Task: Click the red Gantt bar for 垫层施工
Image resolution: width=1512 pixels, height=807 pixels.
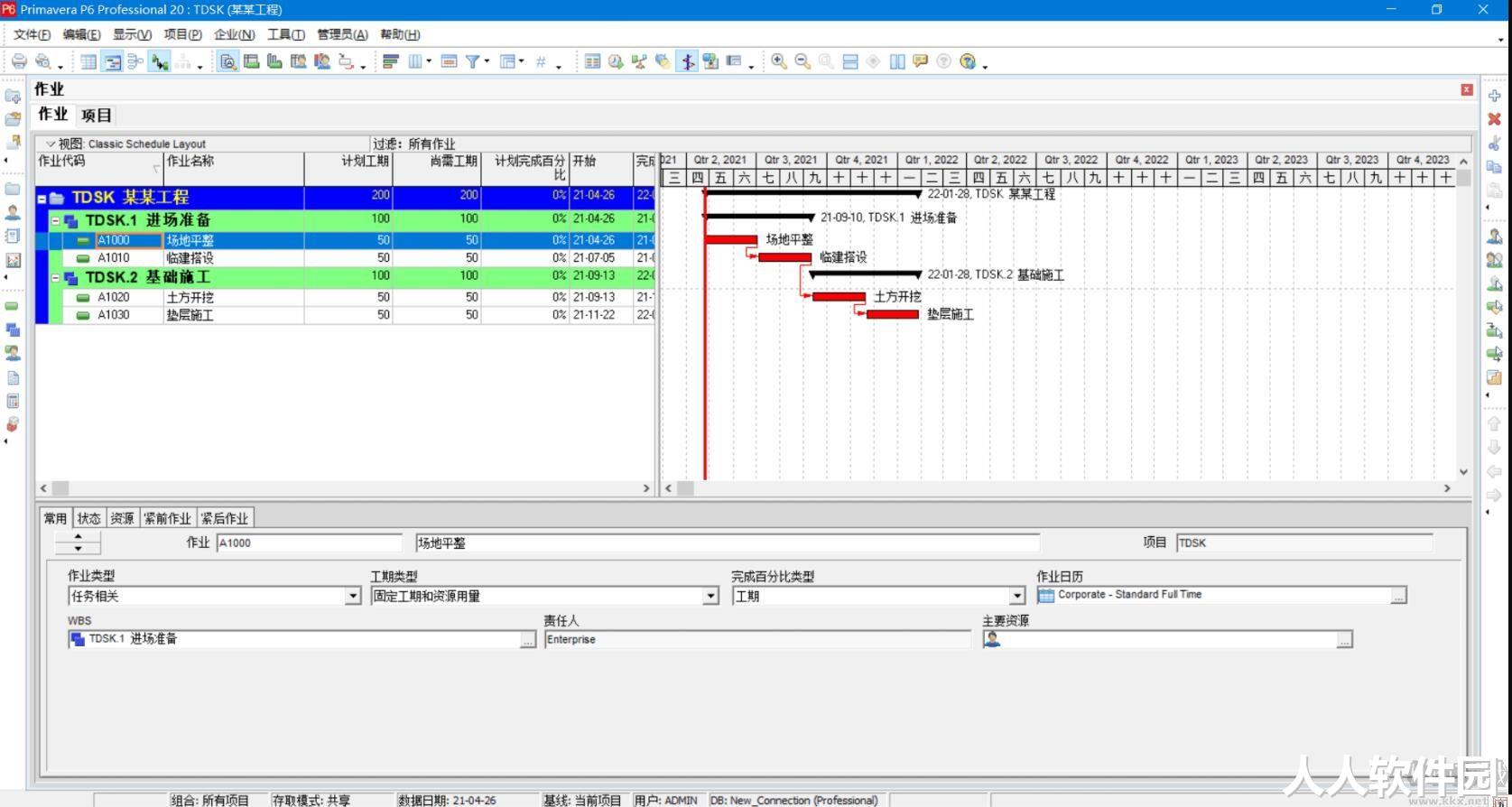Action: click(x=892, y=314)
